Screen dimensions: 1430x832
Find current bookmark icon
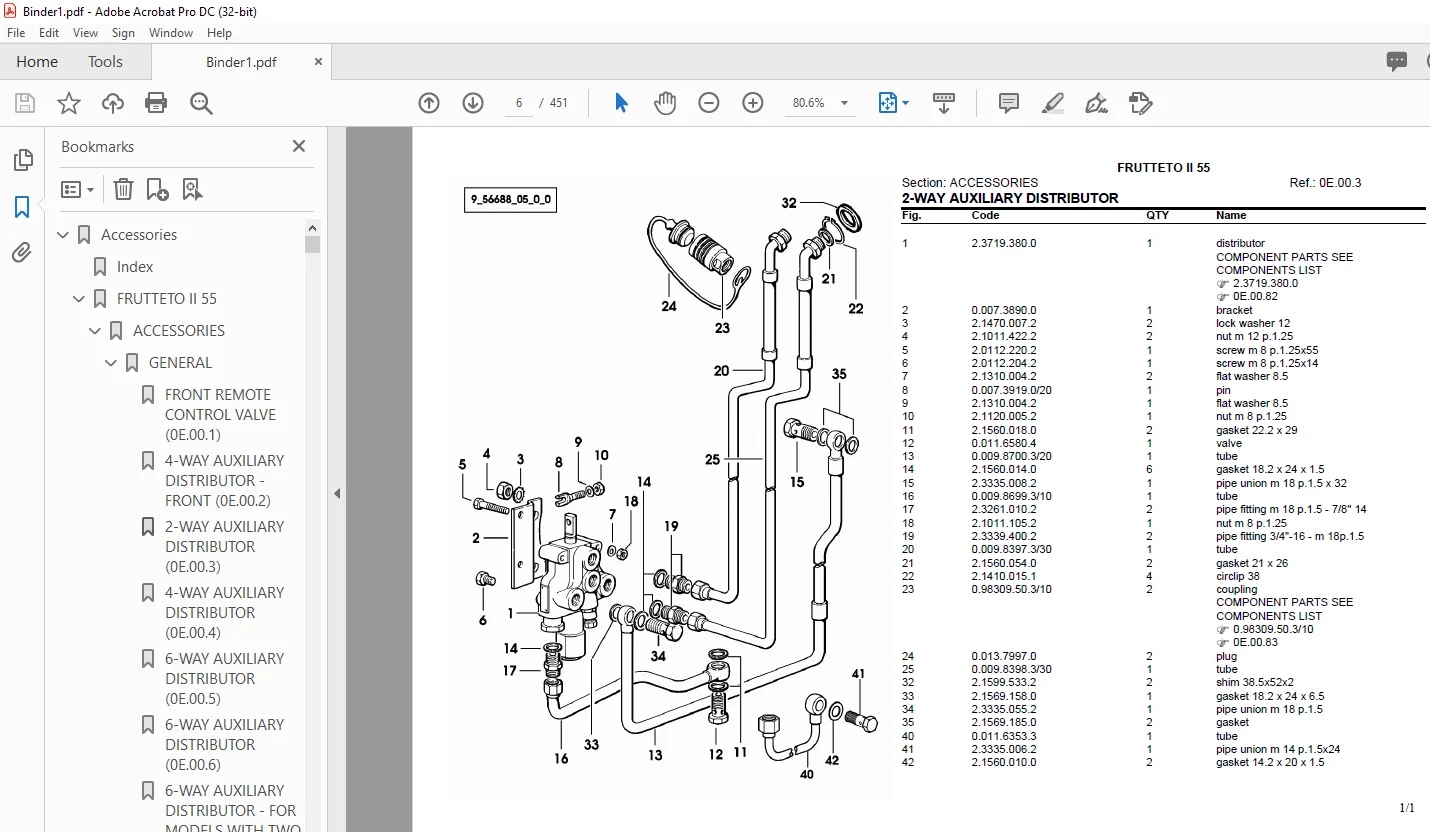point(192,189)
